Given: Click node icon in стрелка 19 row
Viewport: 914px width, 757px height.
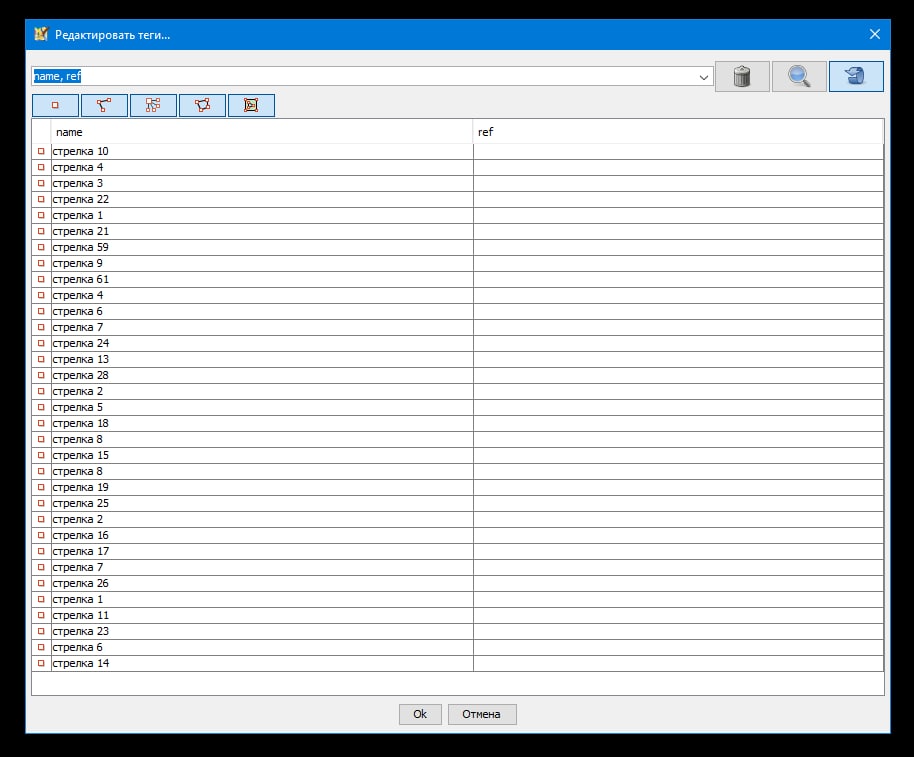Looking at the screenshot, I should pos(41,487).
